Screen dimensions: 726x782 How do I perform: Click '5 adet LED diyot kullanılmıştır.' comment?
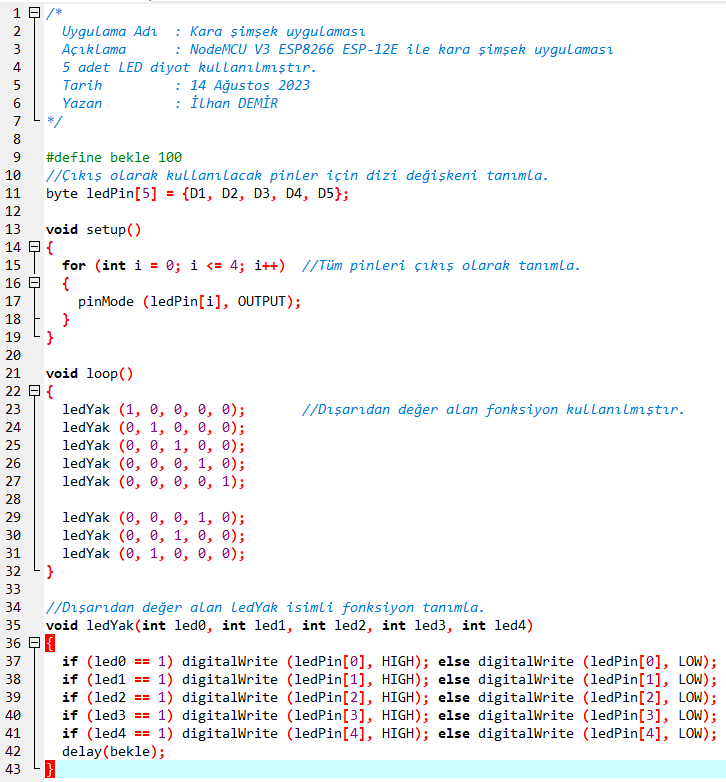pyautogui.click(x=189, y=67)
